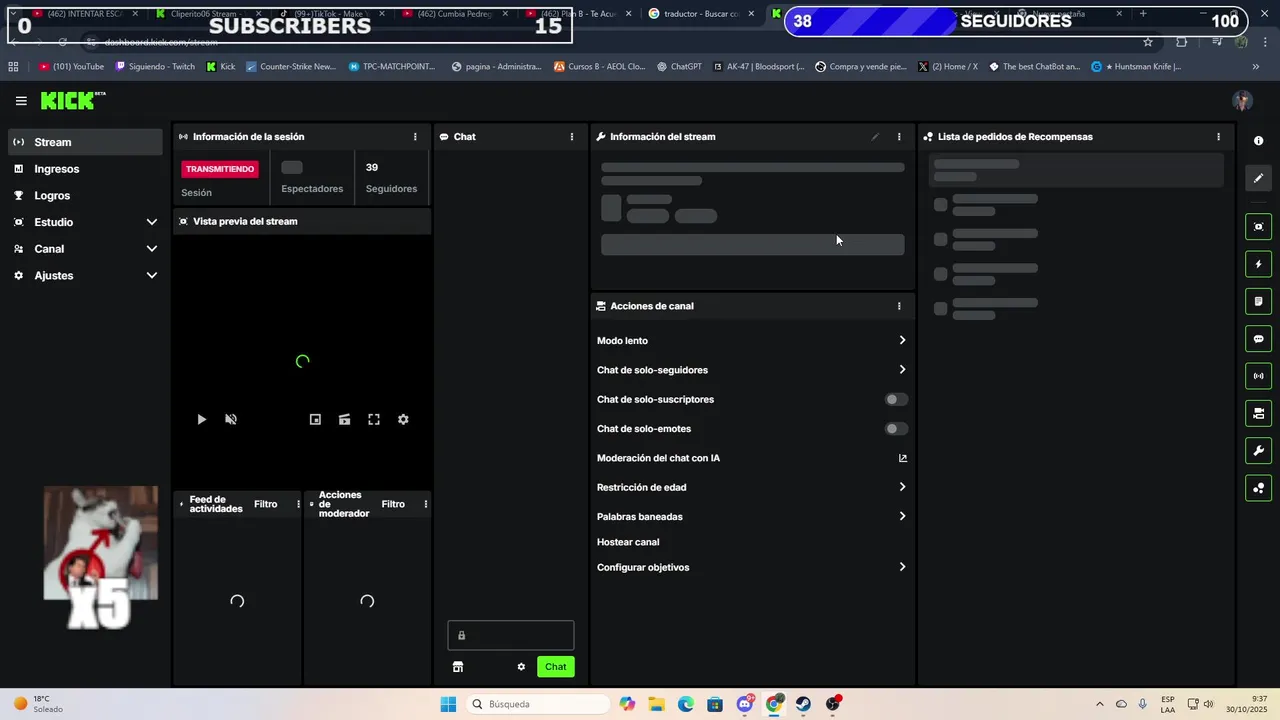1280x720 pixels.
Task: Open Acciones de moderador three-dot menu
Action: tap(425, 504)
